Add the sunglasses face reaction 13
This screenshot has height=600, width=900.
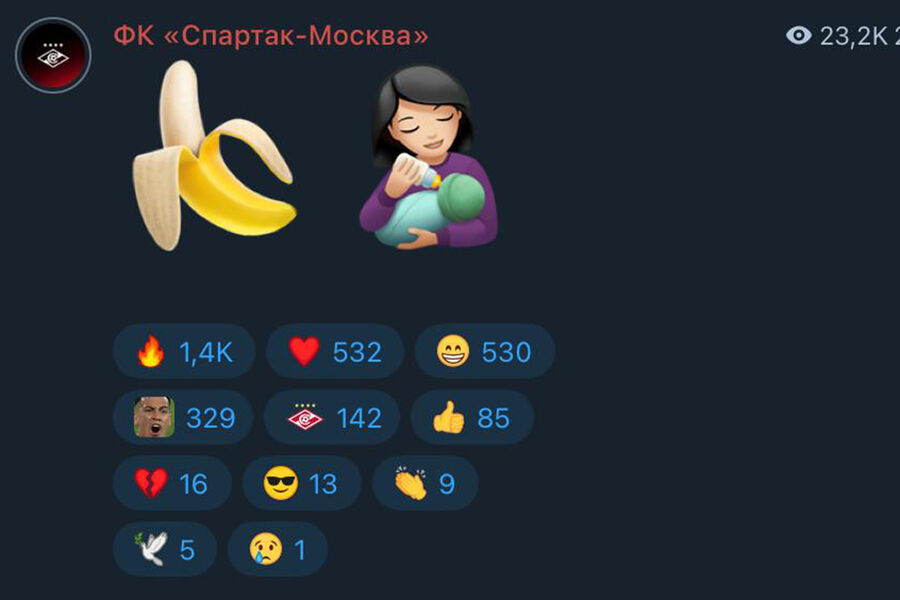coord(302,483)
